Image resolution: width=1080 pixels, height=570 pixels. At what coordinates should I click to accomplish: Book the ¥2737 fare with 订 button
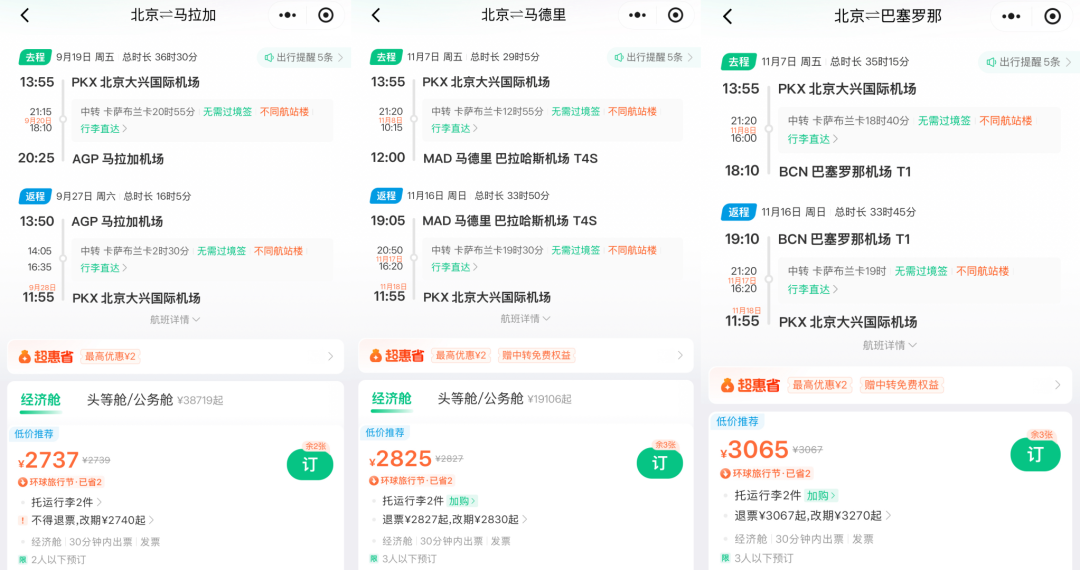[x=310, y=465]
